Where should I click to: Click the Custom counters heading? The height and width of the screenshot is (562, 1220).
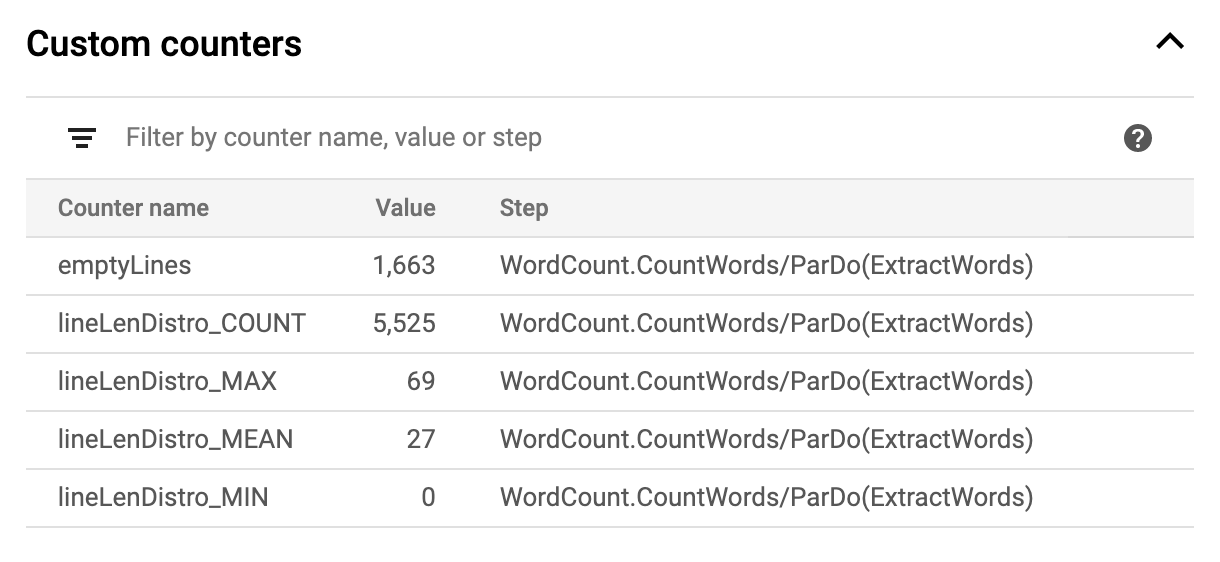pos(164,44)
